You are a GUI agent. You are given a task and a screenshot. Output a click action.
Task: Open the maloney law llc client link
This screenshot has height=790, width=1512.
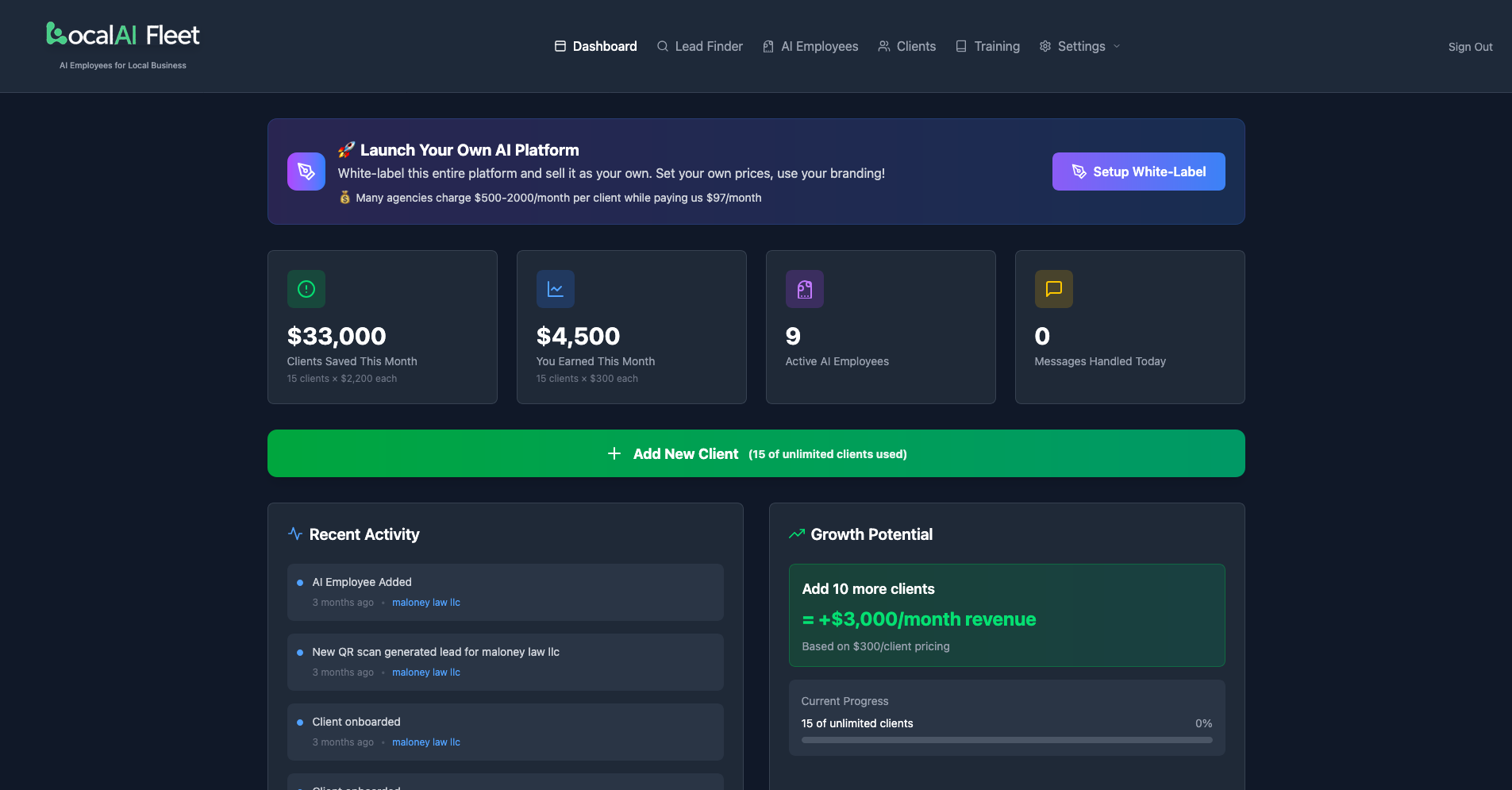(x=426, y=602)
